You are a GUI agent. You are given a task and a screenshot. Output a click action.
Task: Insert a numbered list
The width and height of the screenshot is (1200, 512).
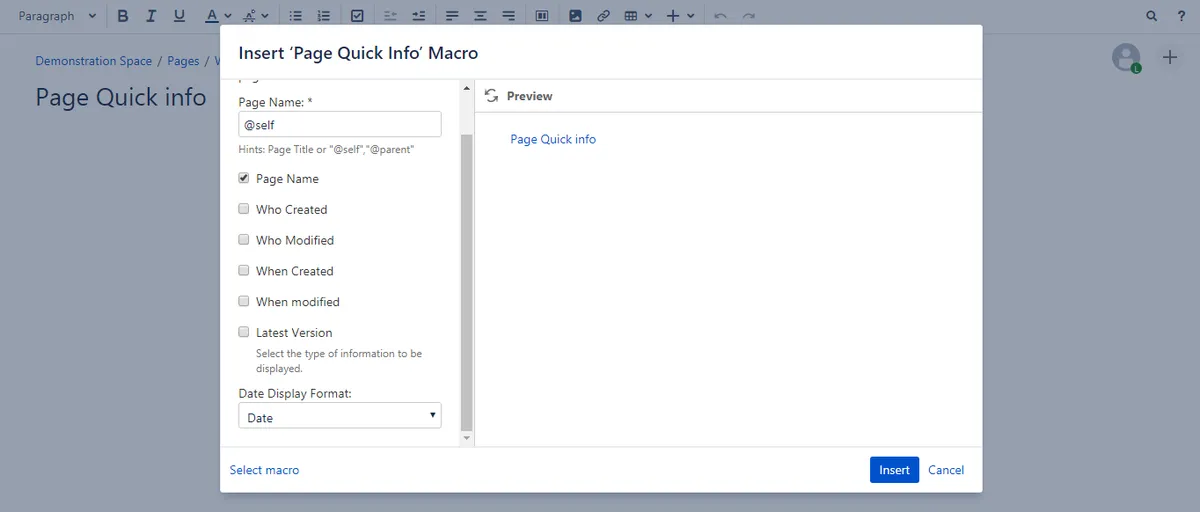(323, 16)
